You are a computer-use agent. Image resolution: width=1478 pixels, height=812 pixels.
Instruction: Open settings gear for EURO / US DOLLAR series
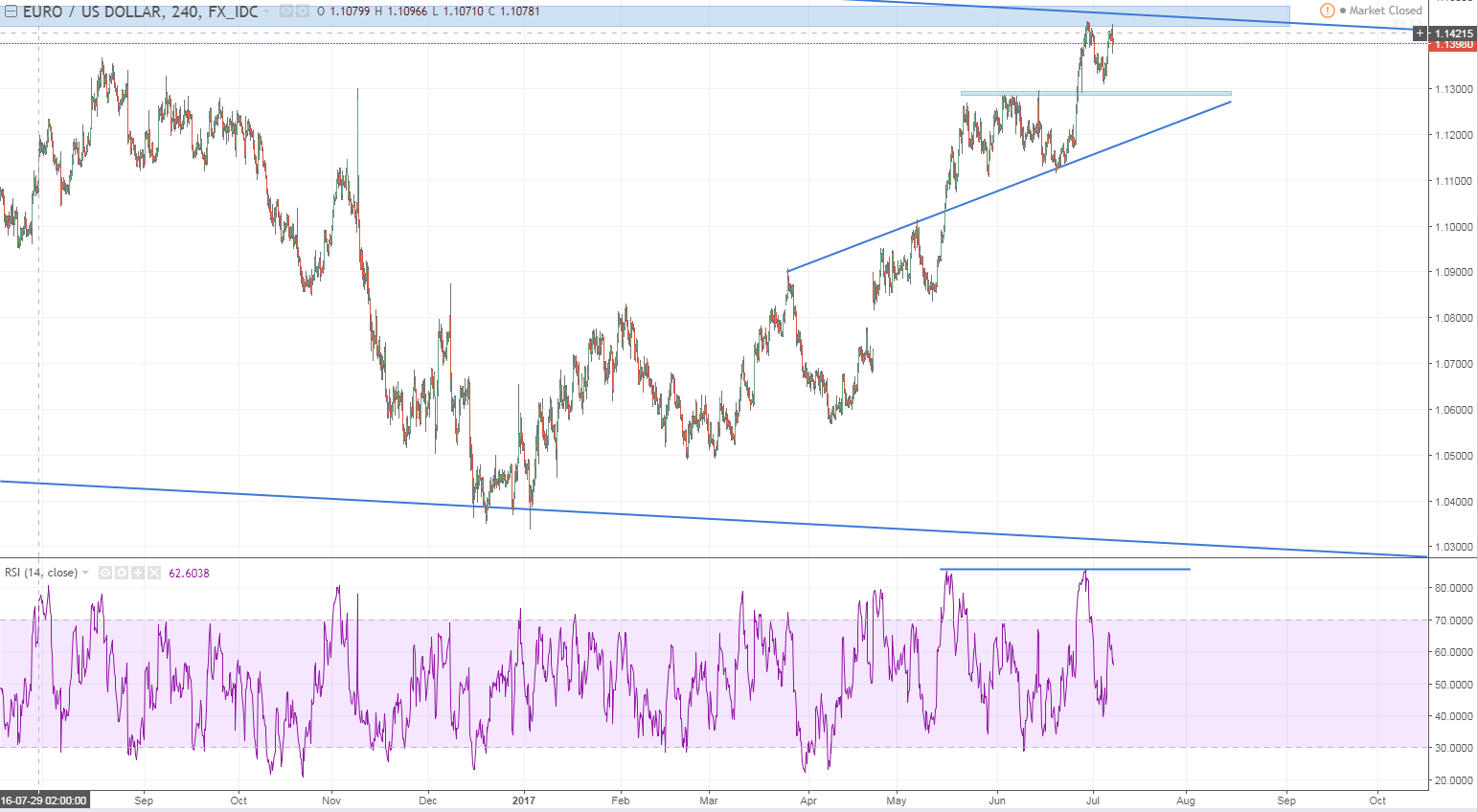point(303,11)
